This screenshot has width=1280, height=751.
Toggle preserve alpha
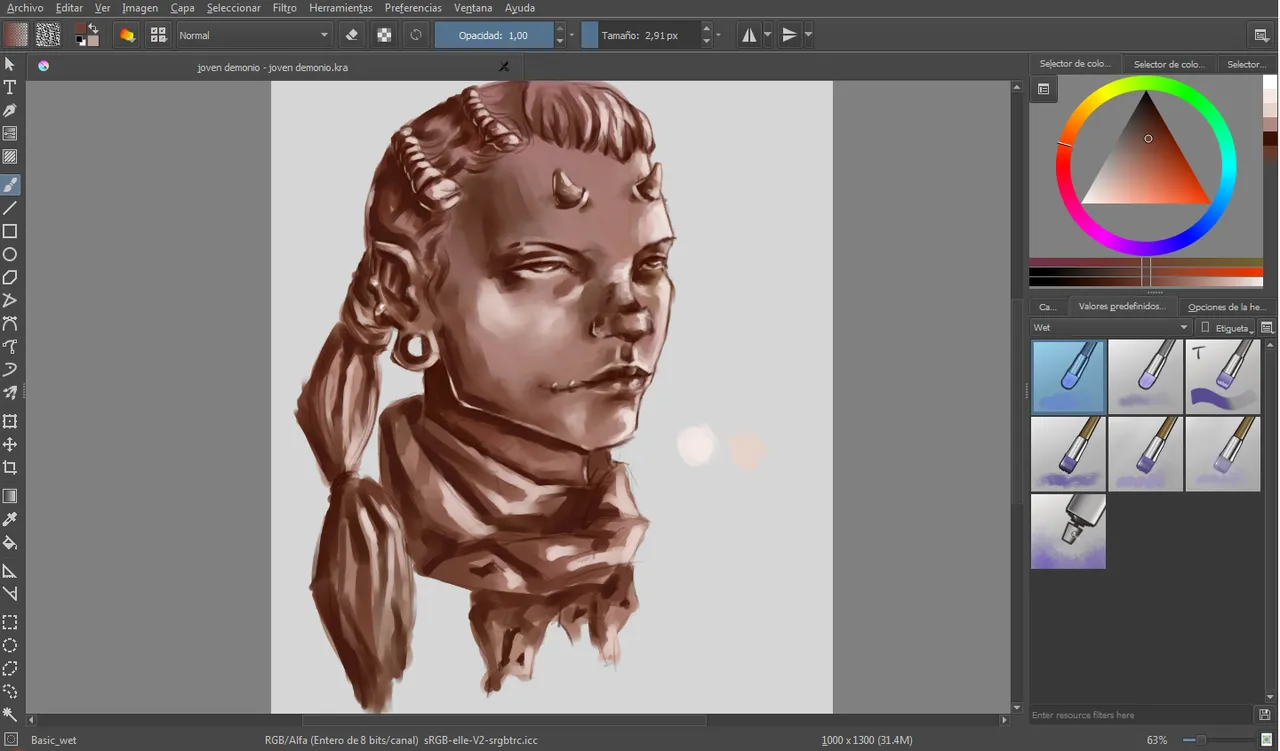click(383, 35)
